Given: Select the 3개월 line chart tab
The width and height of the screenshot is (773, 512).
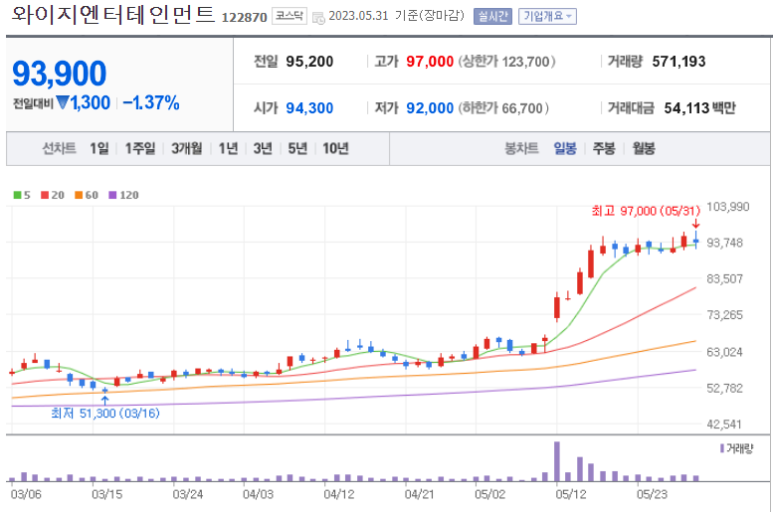Looking at the screenshot, I should click(x=186, y=148).
